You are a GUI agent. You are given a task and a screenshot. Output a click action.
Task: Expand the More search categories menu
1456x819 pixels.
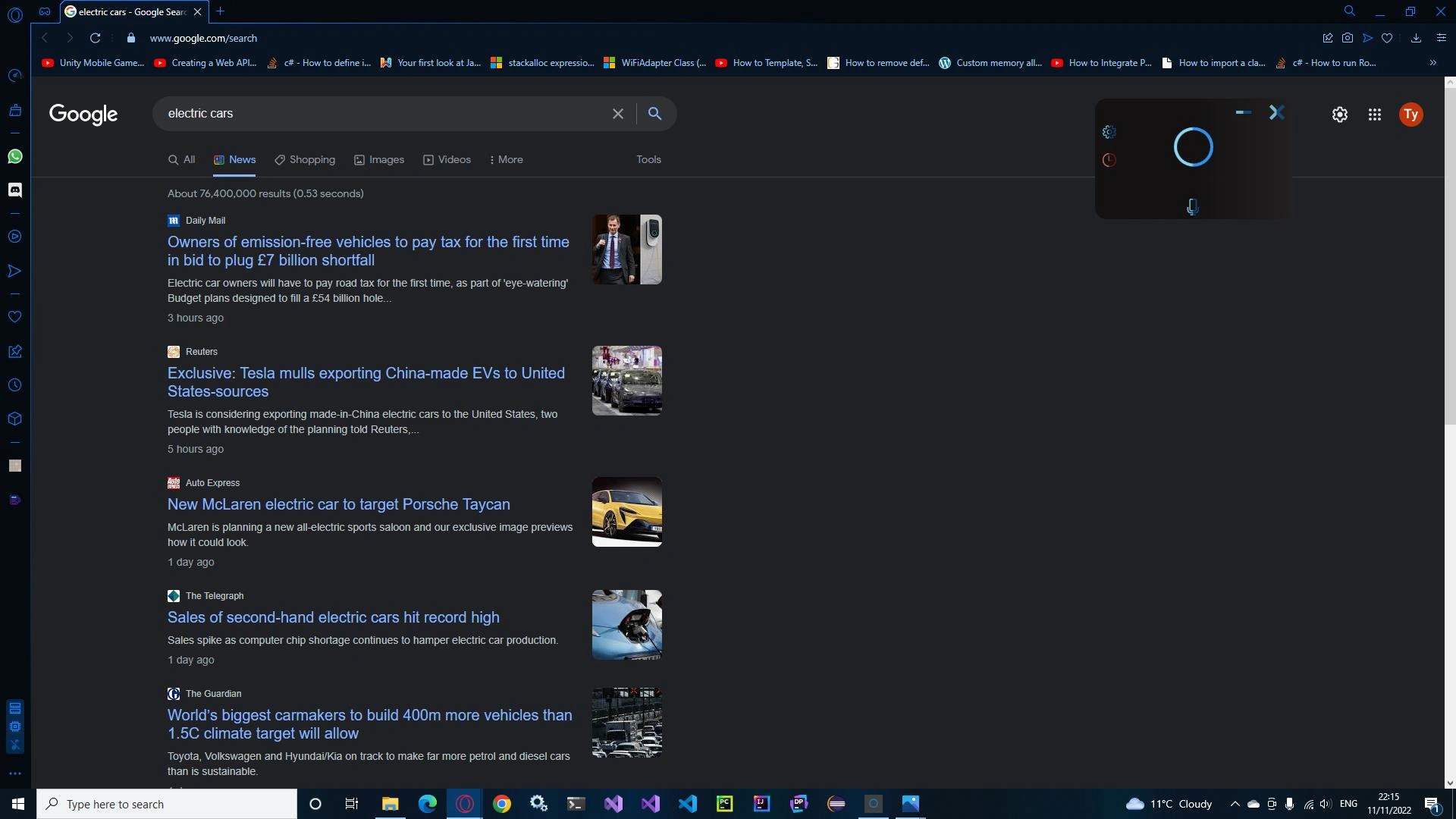click(x=506, y=159)
